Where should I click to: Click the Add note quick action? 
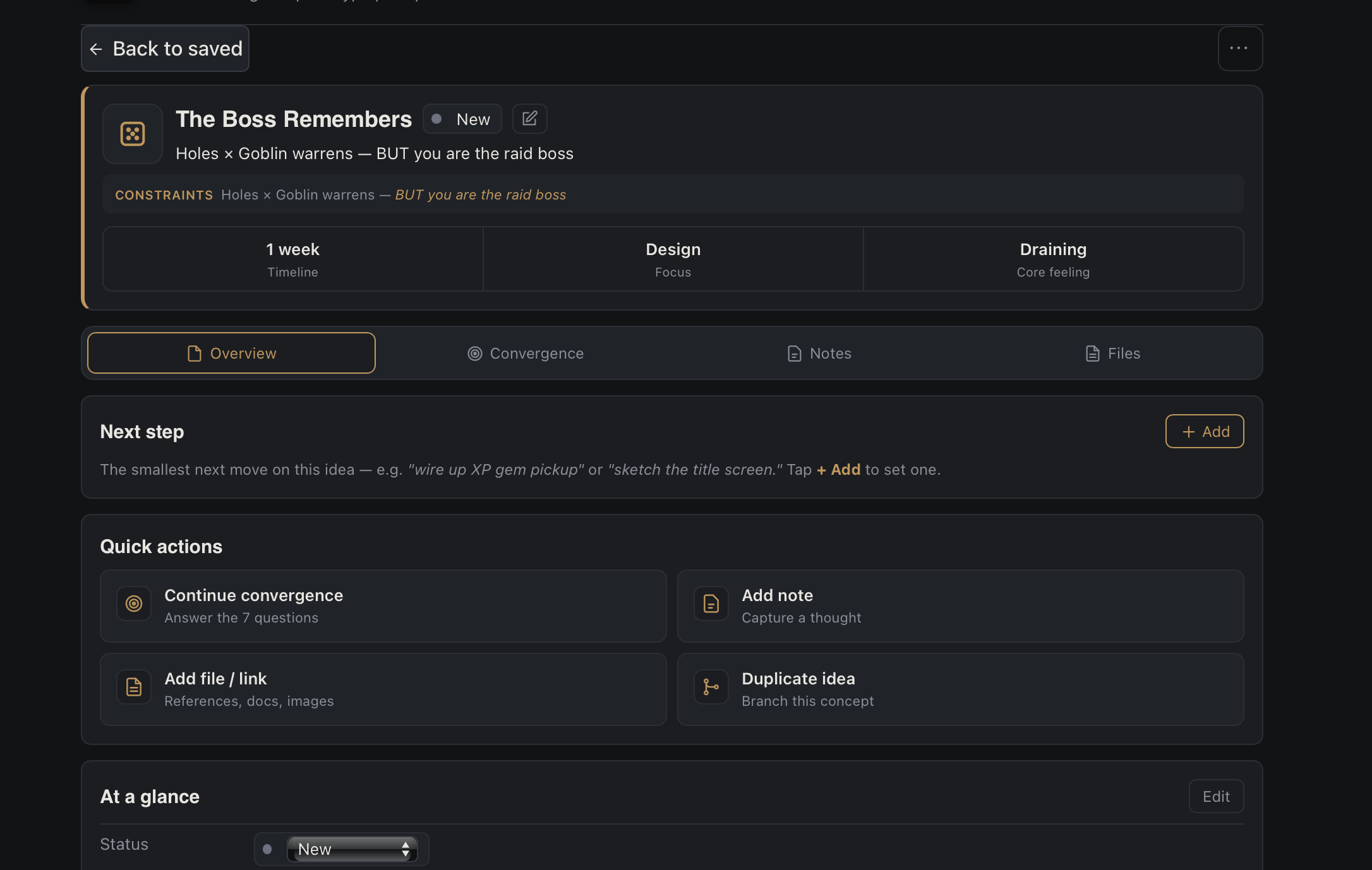960,606
